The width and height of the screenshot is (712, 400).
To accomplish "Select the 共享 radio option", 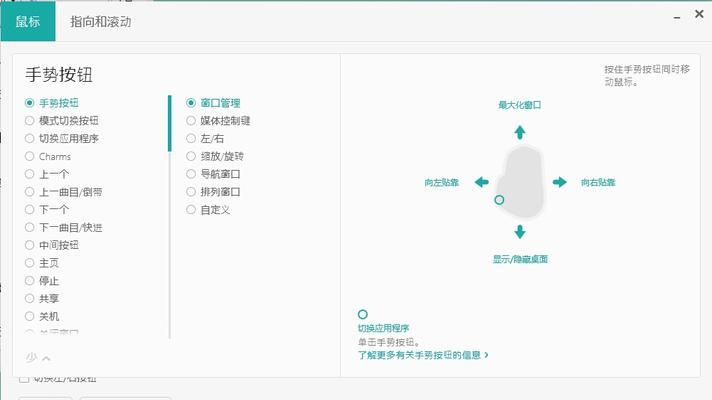I will click(30, 298).
